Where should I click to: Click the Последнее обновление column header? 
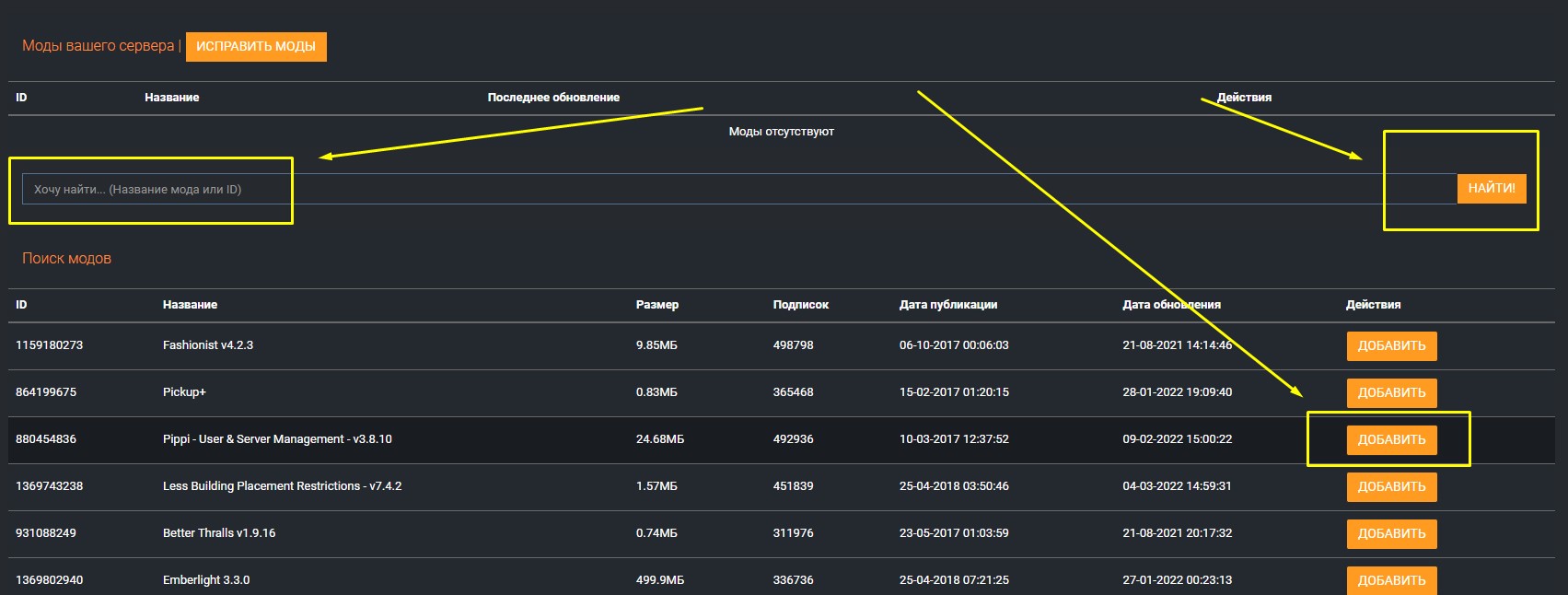pos(553,98)
